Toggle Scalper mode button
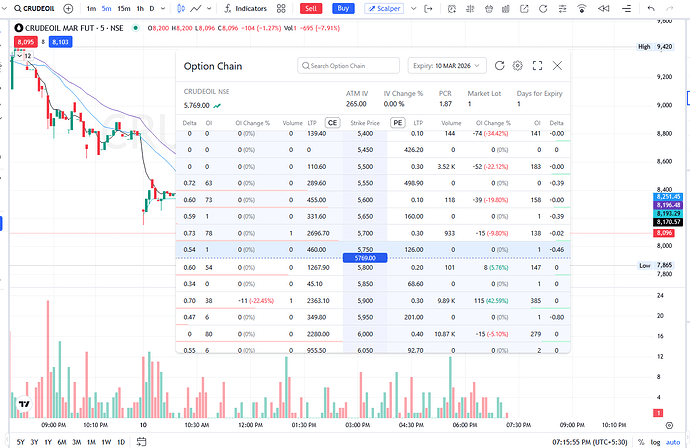Image resolution: width=690 pixels, height=448 pixels. [x=384, y=8]
